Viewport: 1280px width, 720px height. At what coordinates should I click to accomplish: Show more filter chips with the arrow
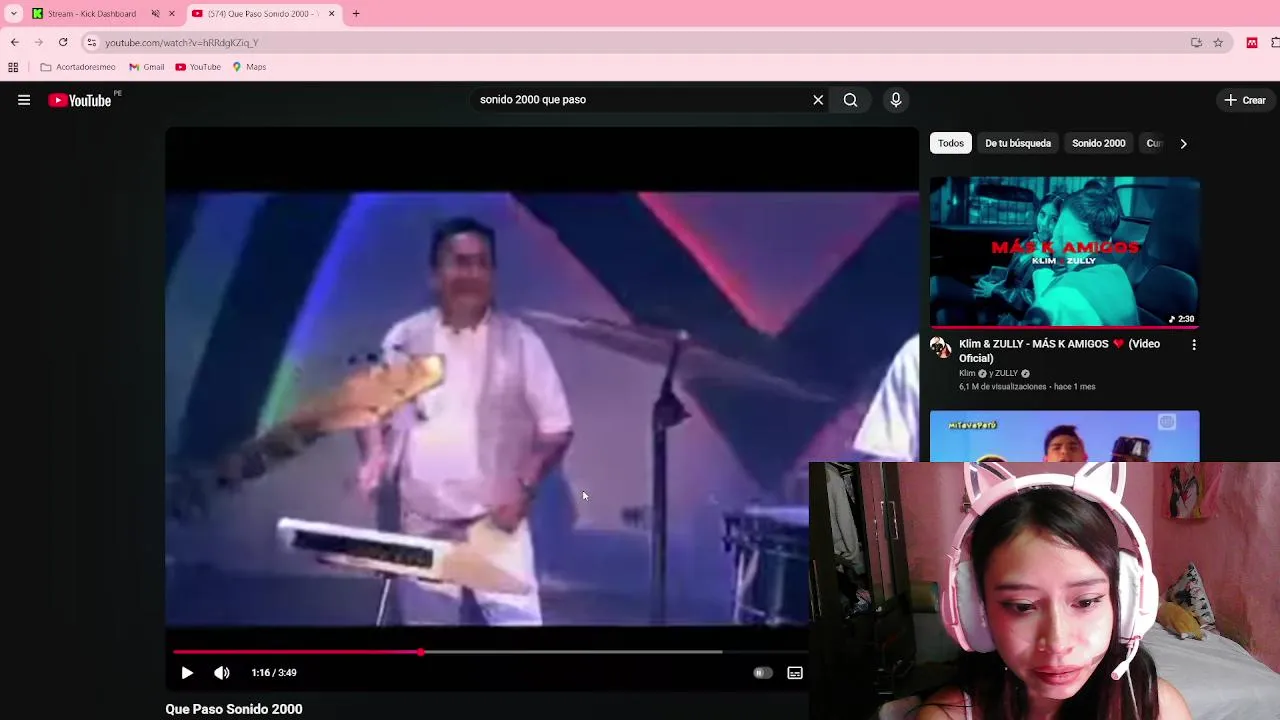[1183, 143]
